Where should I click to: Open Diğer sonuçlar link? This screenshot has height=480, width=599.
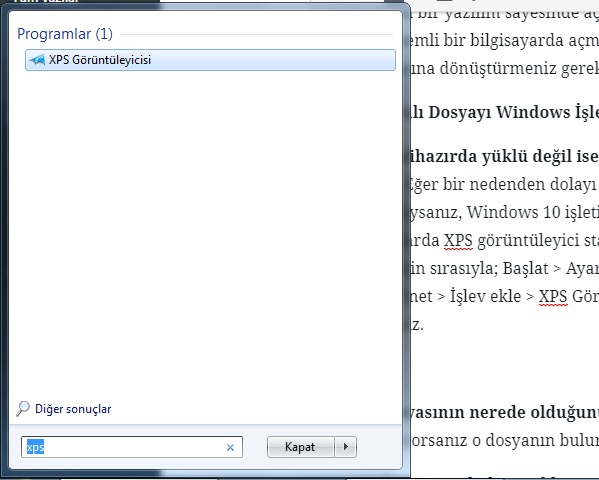point(73,409)
